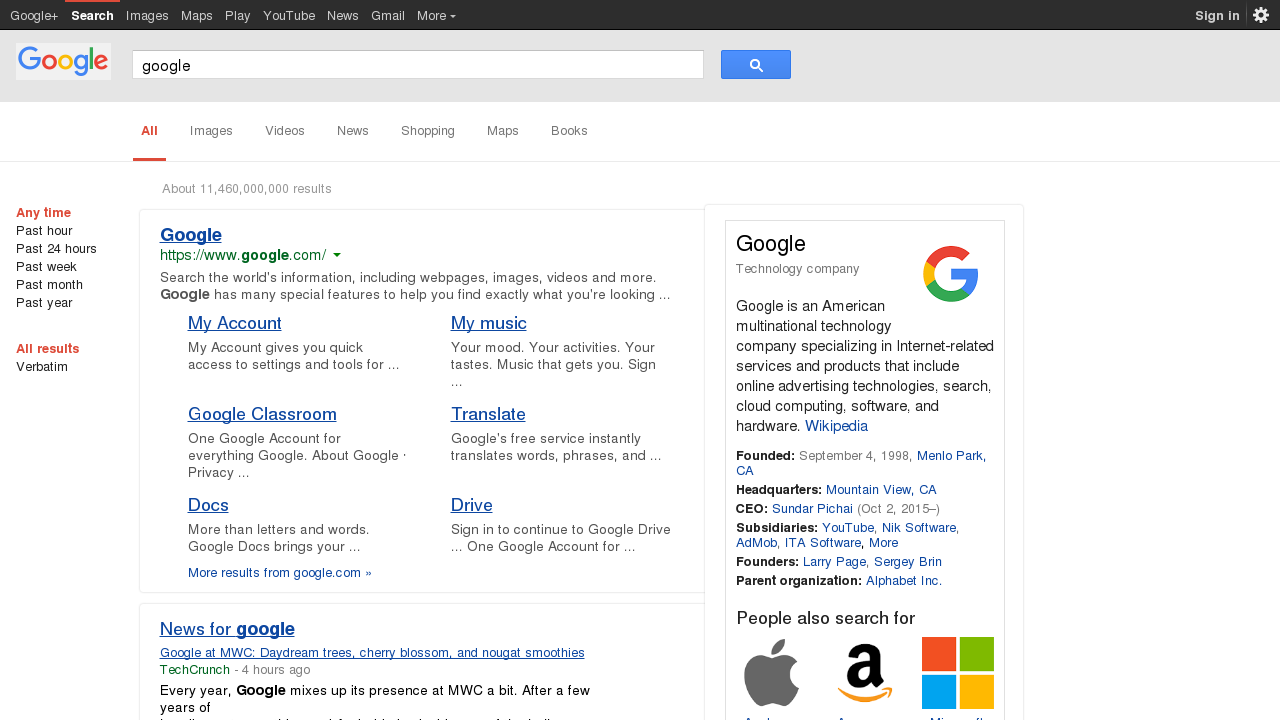Click the AdMob subsidiary link

pyautogui.click(x=756, y=543)
